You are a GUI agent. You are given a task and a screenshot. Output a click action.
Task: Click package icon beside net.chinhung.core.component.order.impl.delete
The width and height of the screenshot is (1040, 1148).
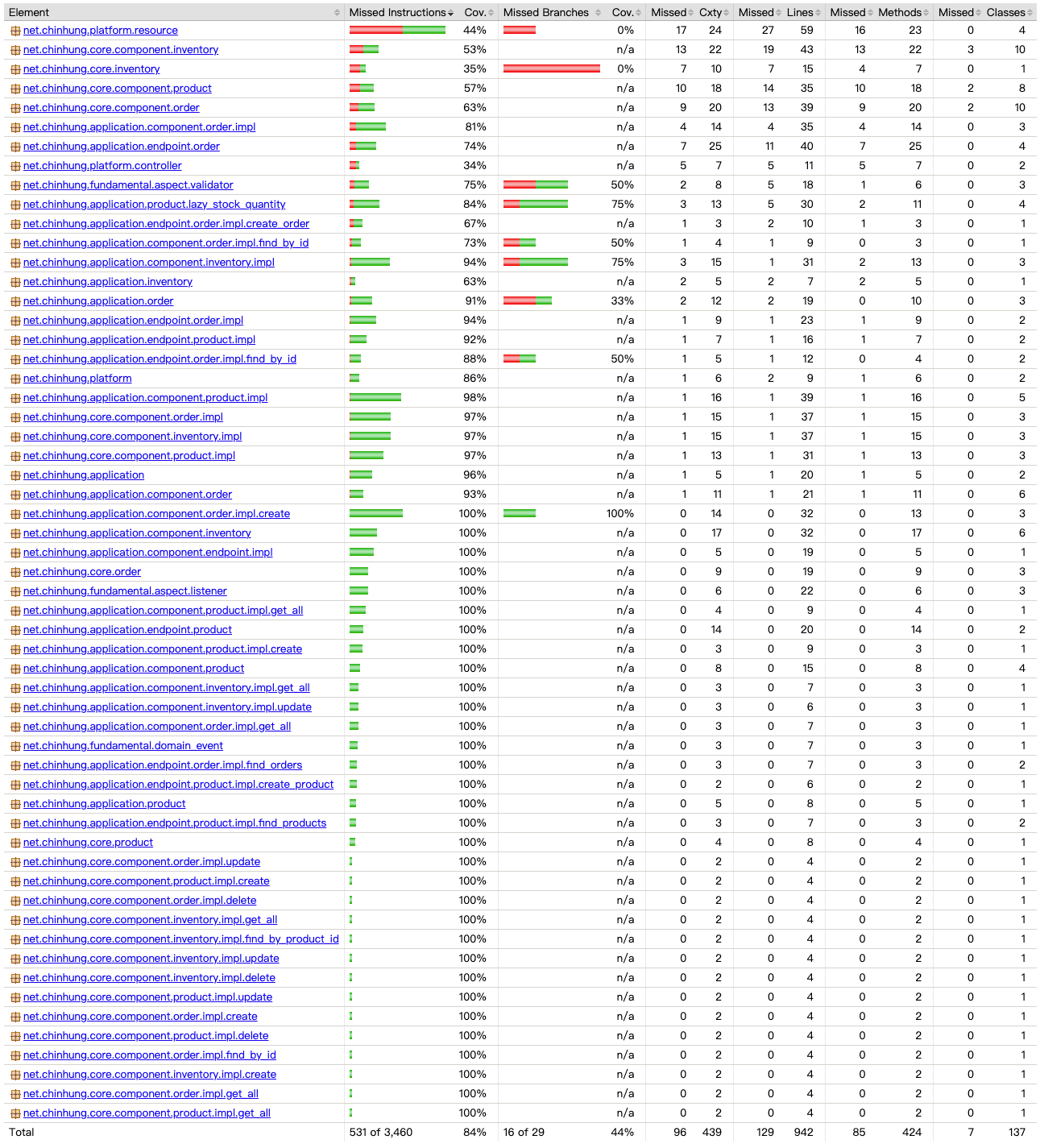coord(15,901)
